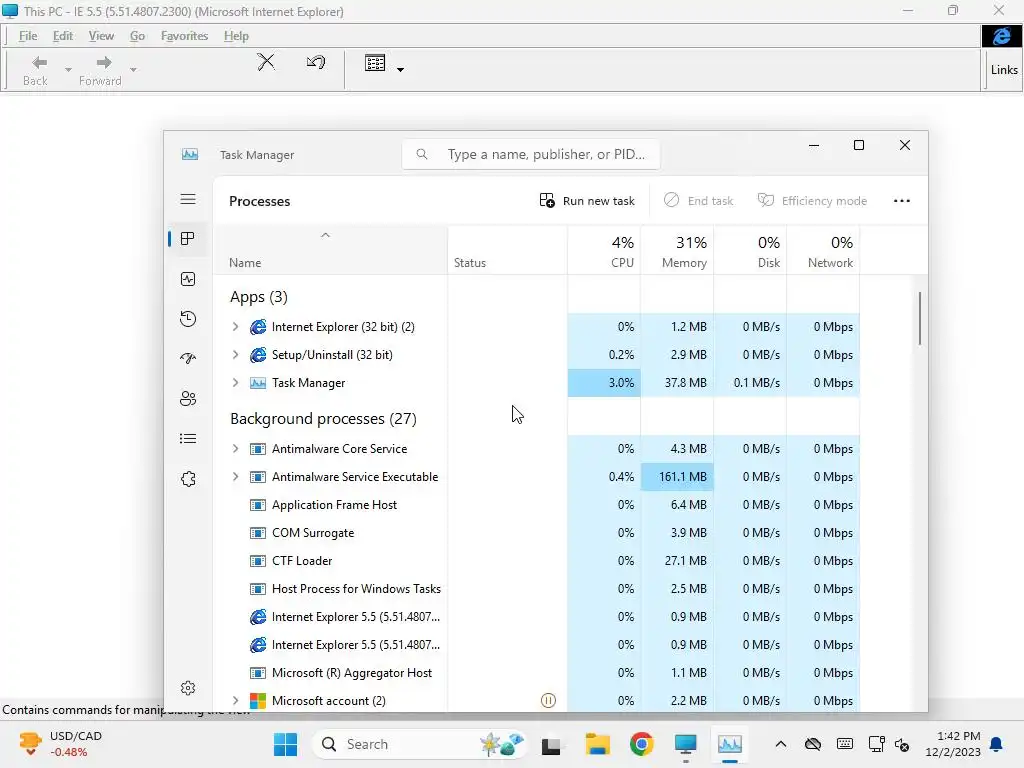Click Views icon in IE toolbar
Image resolution: width=1024 pixels, height=768 pixels.
click(375, 63)
